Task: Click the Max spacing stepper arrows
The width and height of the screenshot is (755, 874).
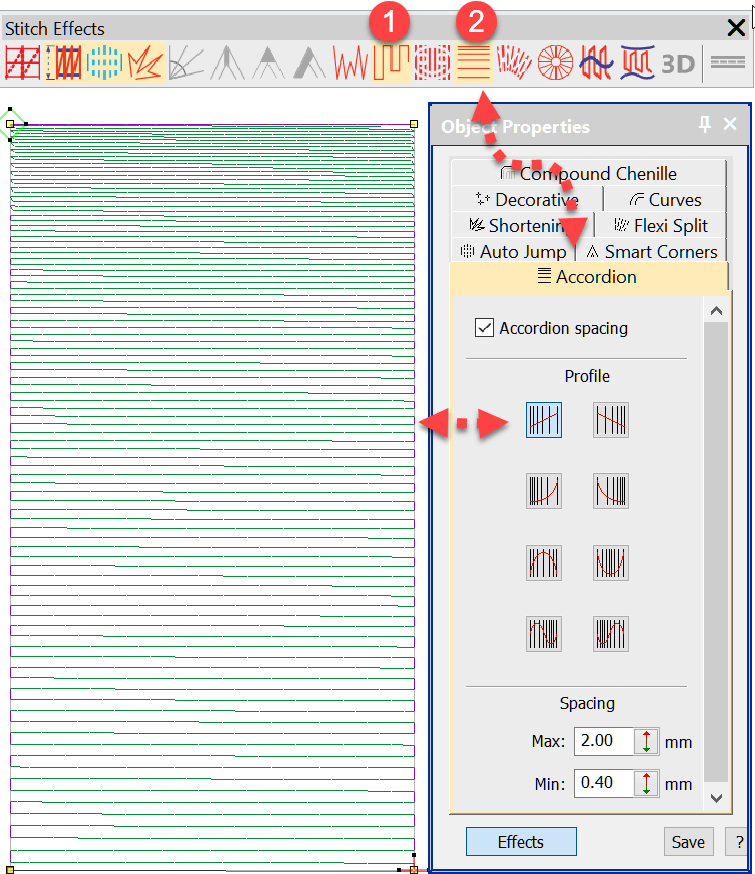Action: coord(647,742)
